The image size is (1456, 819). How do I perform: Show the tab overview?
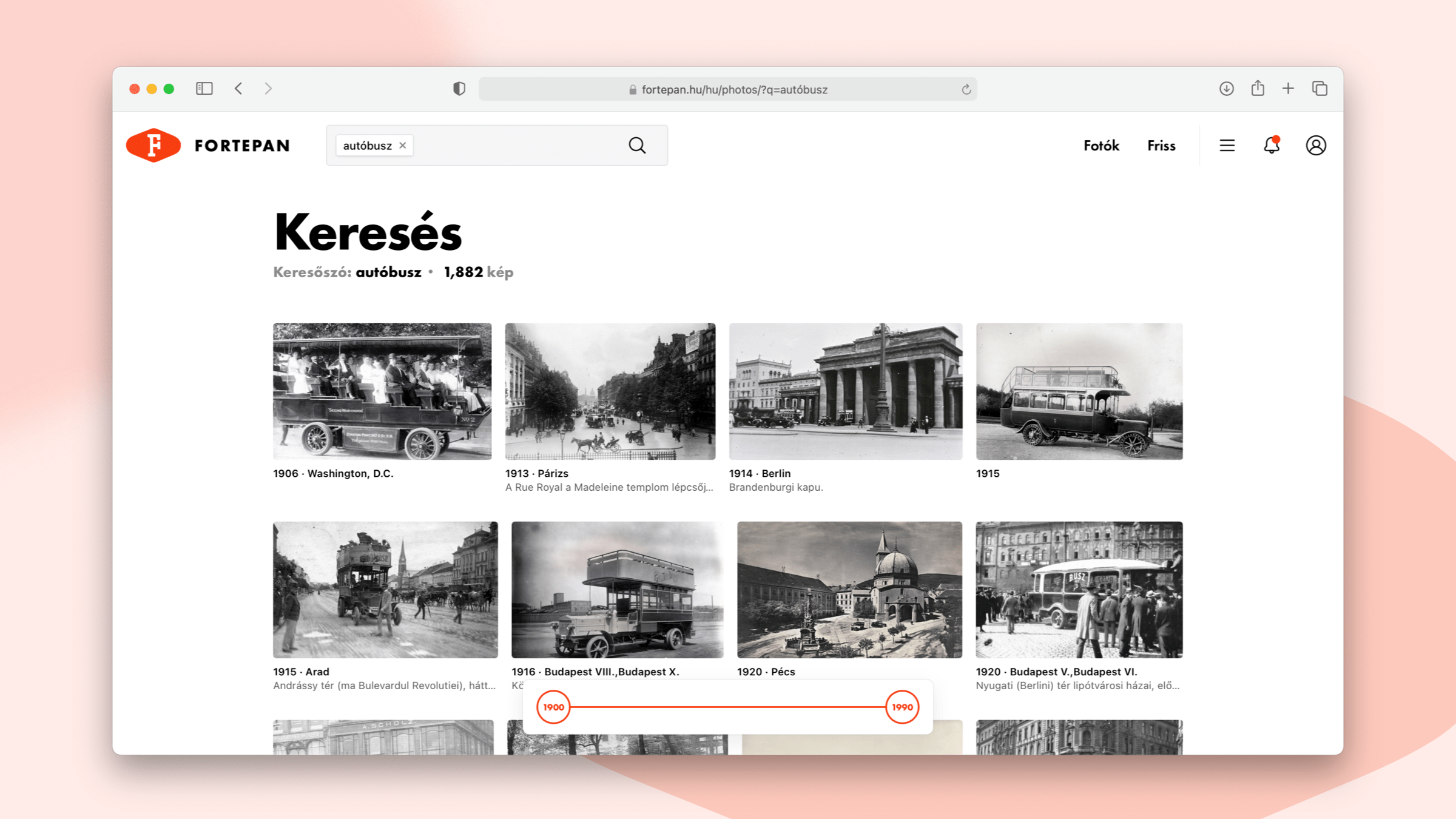[1319, 89]
